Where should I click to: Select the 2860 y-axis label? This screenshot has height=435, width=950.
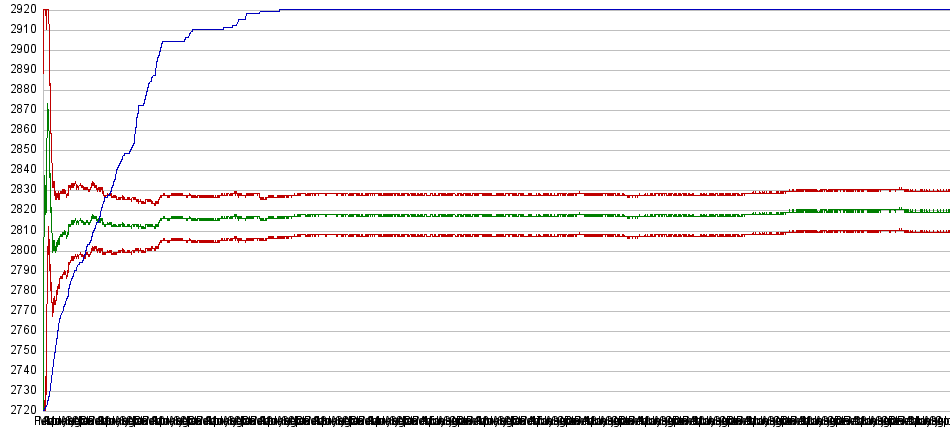tap(20, 129)
